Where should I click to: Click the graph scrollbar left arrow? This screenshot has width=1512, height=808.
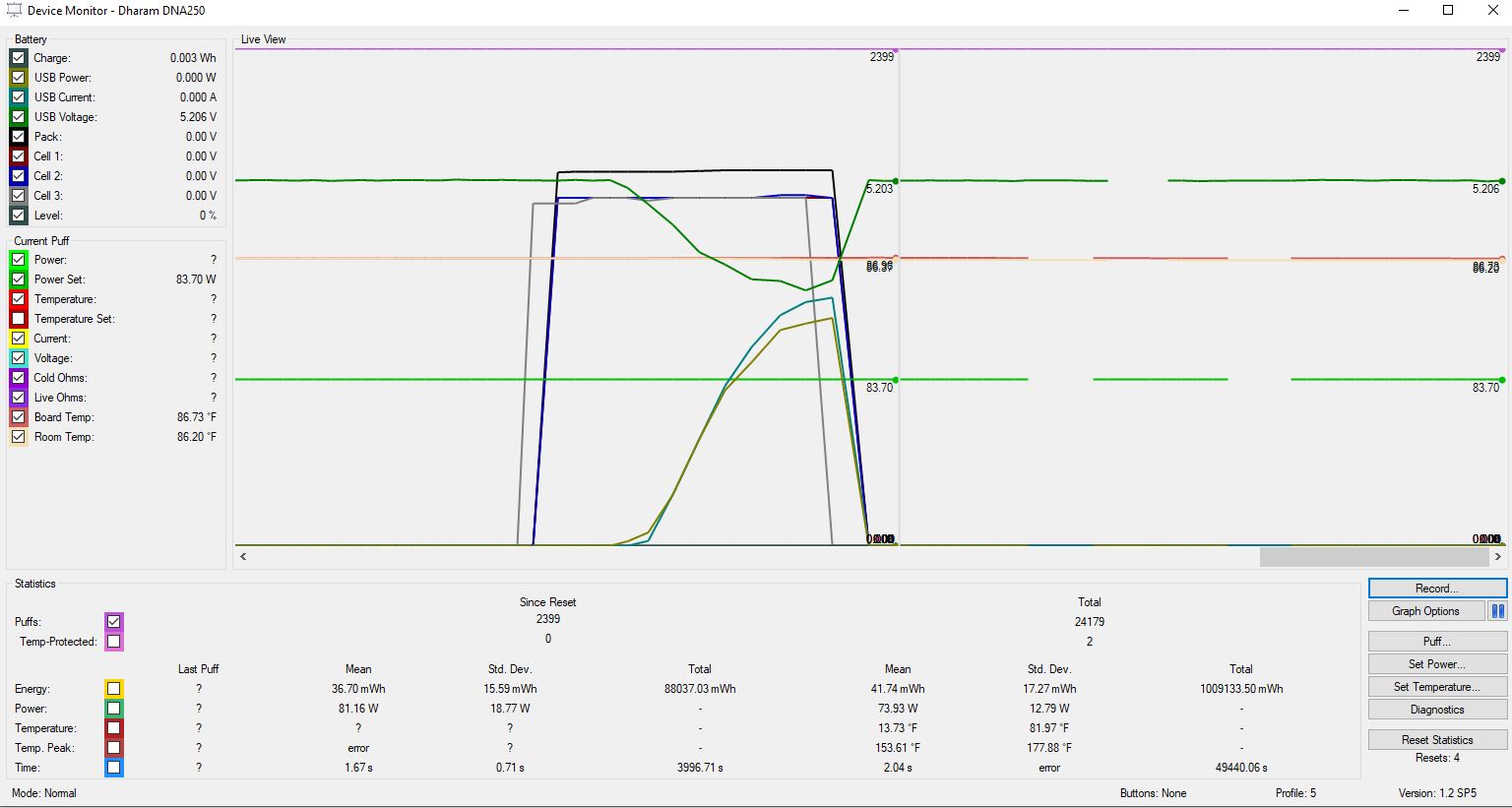[243, 557]
